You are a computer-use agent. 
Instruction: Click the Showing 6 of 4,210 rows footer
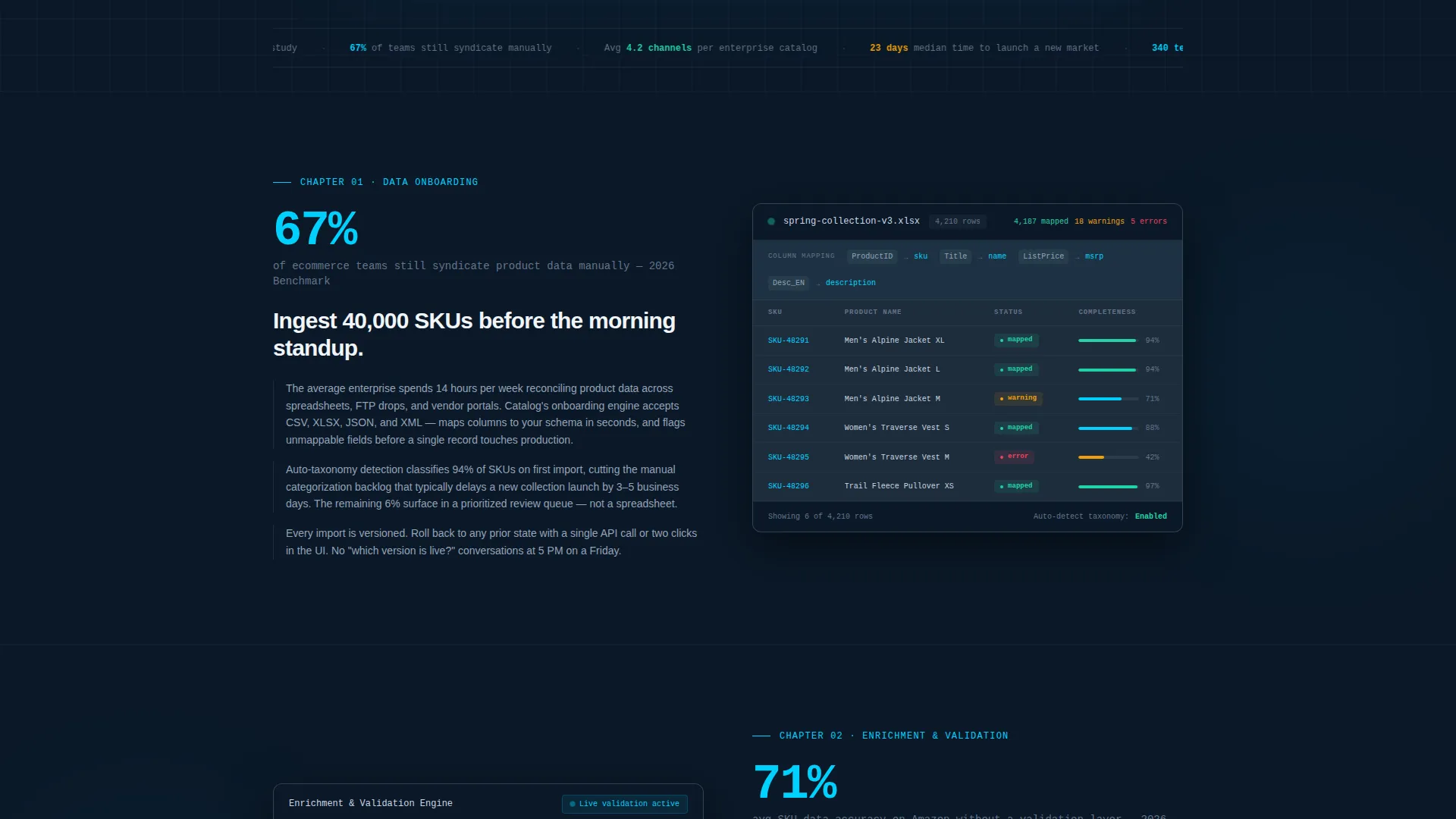tap(820, 516)
